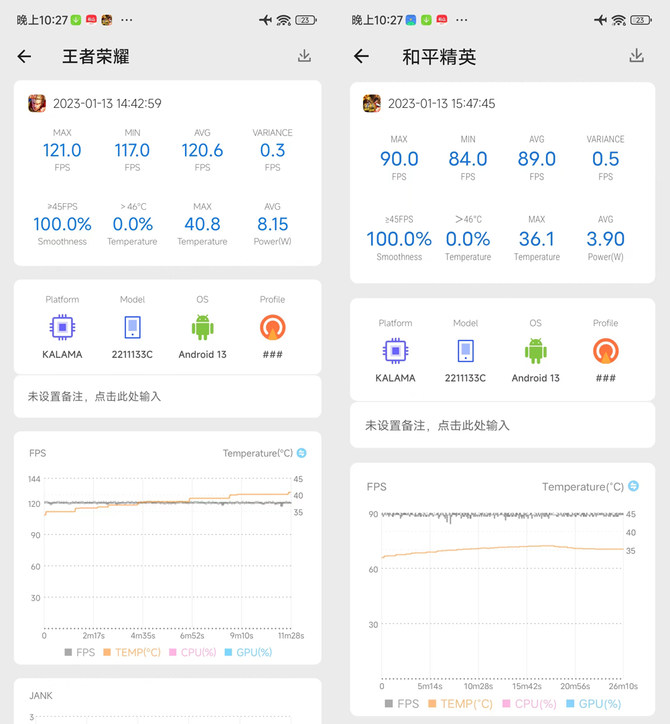Select the 84.0 MIN FPS value
Screen dimensions: 670x724
[468, 159]
